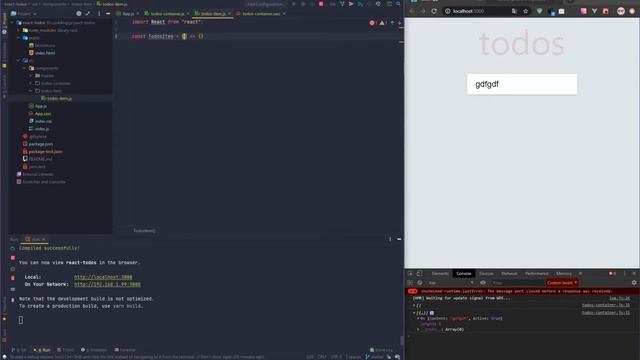The image size is (640, 360).
Task: Open the DevTools three-dot menu
Action: [x=624, y=273]
